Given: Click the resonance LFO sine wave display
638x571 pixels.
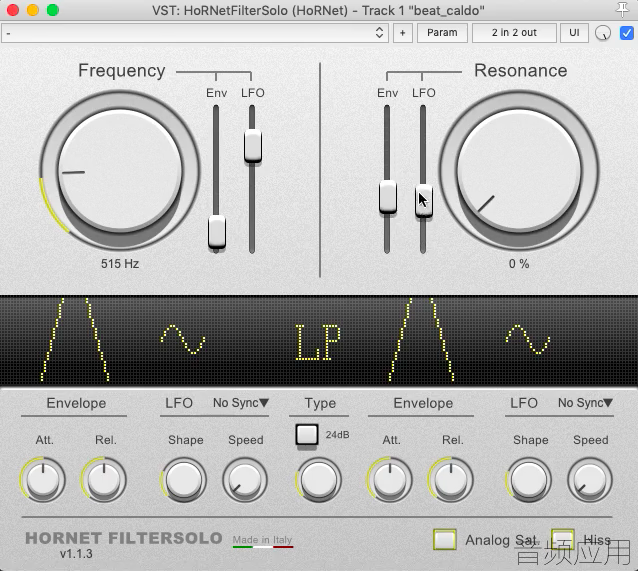Looking at the screenshot, I should click(528, 339).
